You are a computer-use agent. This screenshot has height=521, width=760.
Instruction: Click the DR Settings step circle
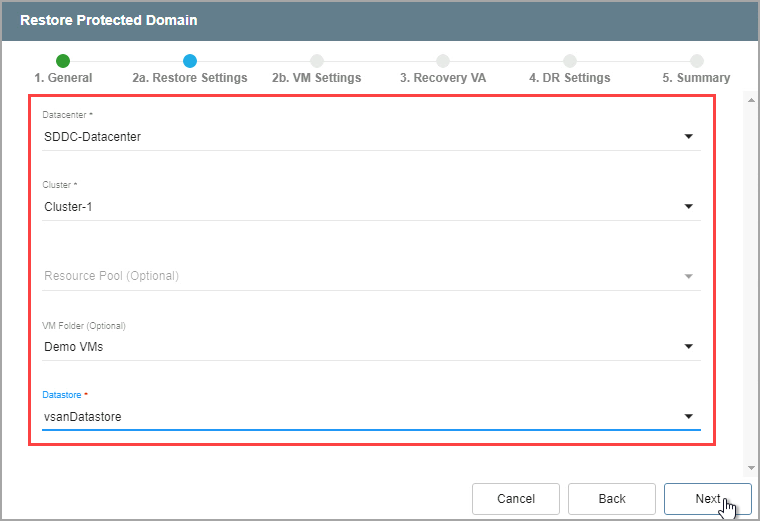pyautogui.click(x=570, y=61)
